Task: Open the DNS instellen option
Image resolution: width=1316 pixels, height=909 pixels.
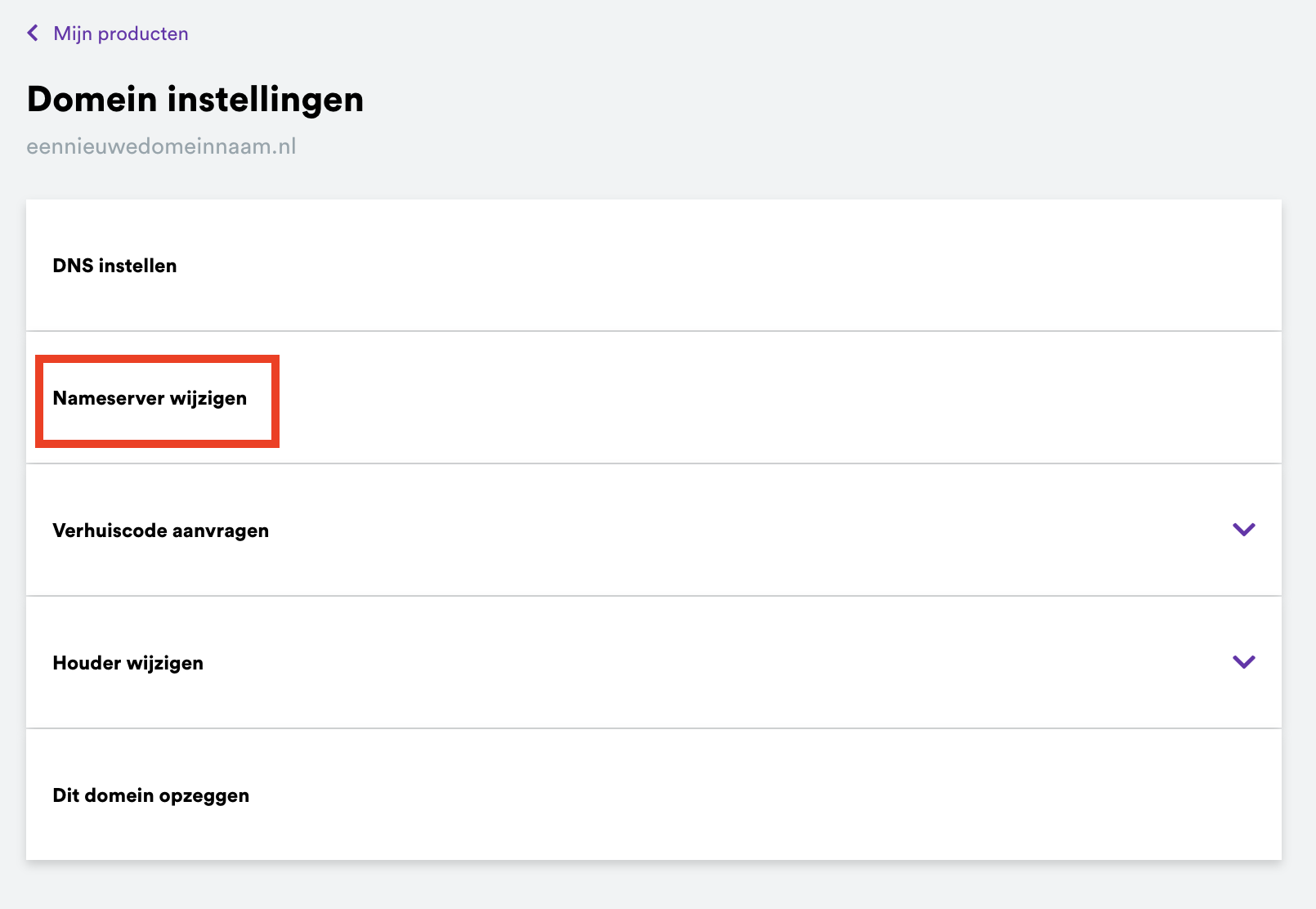Action: tap(114, 266)
